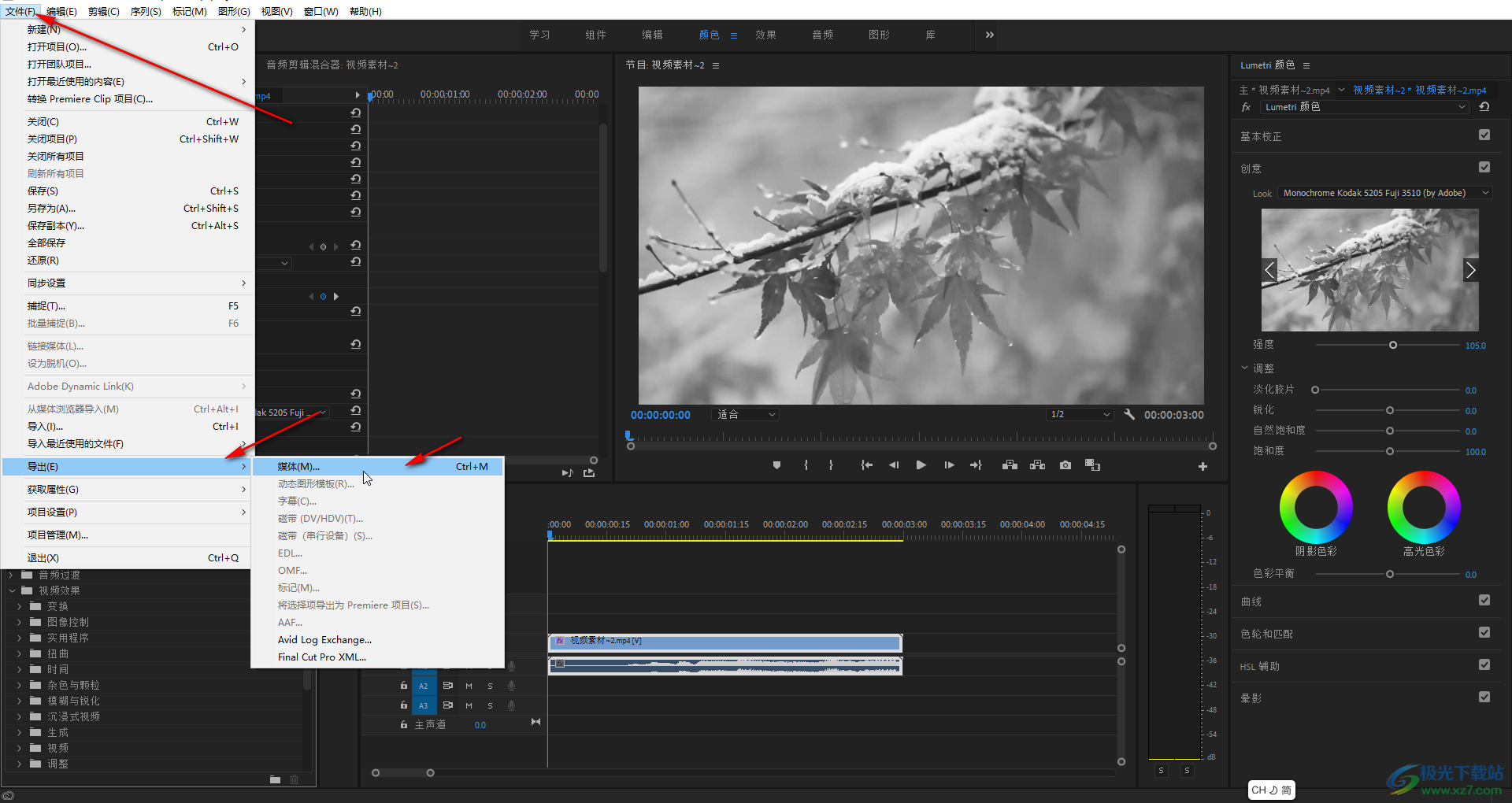Collapse the 调整 section
Viewport: 1512px width, 803px height.
[x=1245, y=368]
